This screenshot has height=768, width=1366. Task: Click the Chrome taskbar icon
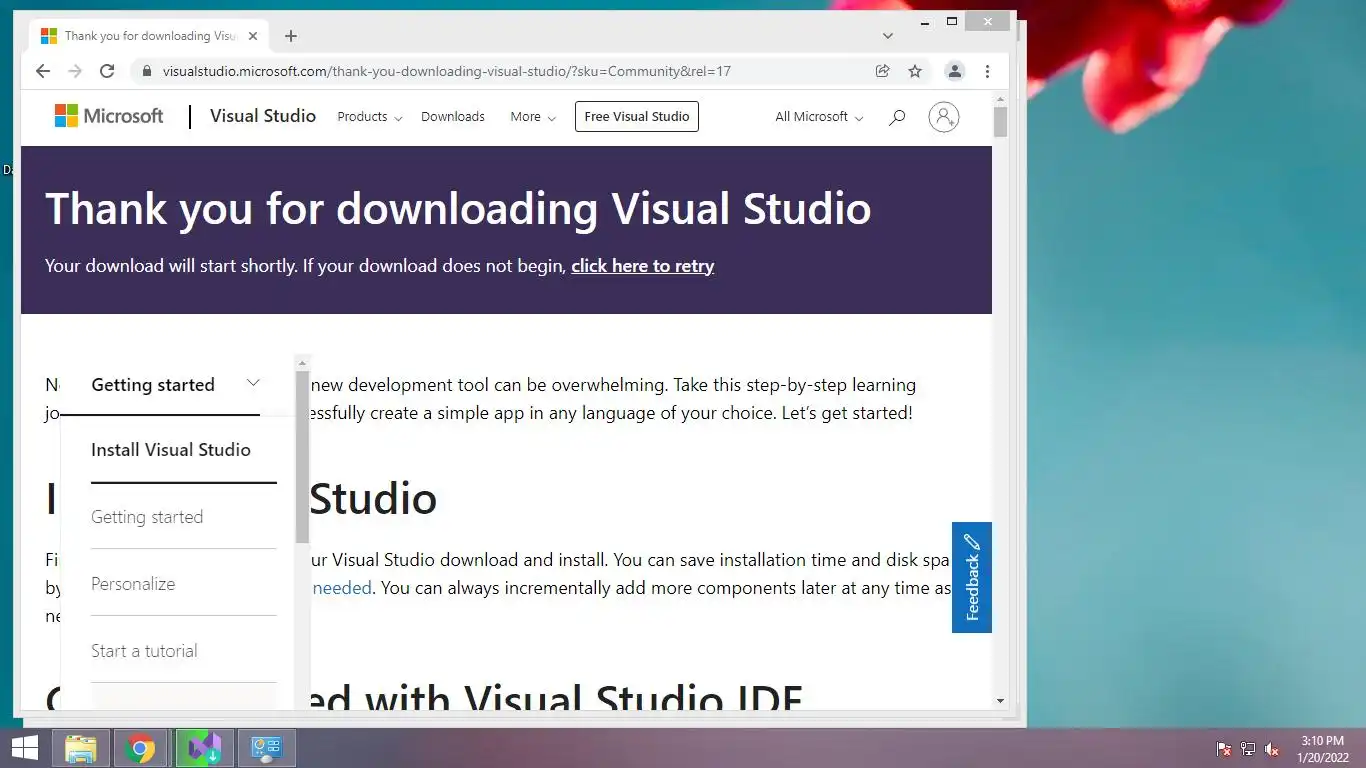click(x=141, y=748)
